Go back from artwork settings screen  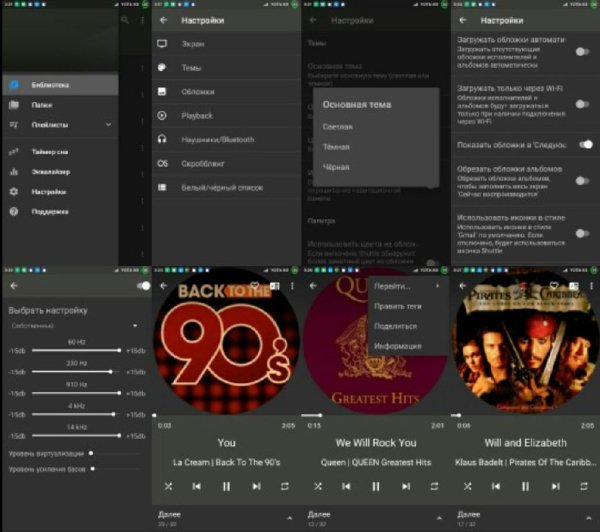click(x=463, y=20)
